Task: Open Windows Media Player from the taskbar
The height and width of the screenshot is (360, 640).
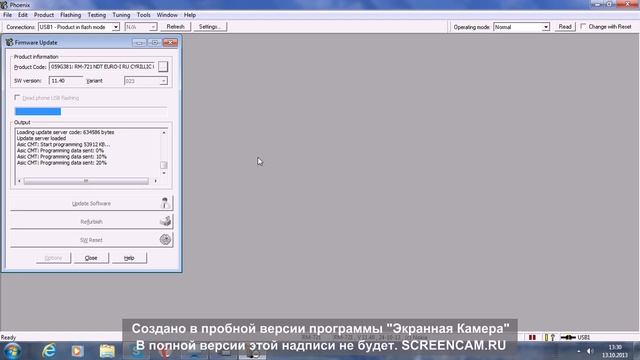Action: pyautogui.click(x=78, y=351)
